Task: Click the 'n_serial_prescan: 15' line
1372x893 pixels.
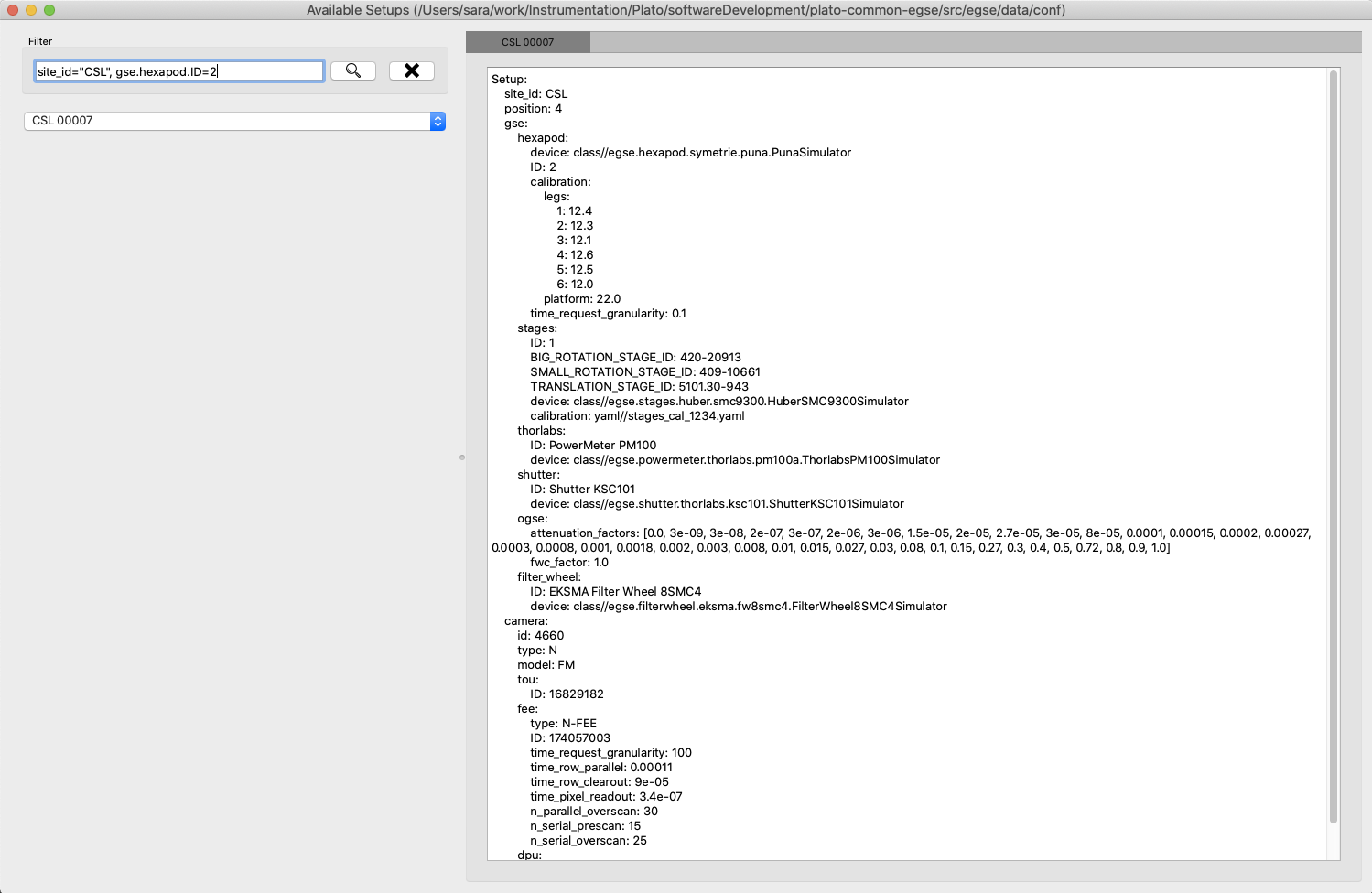Action: point(586,826)
